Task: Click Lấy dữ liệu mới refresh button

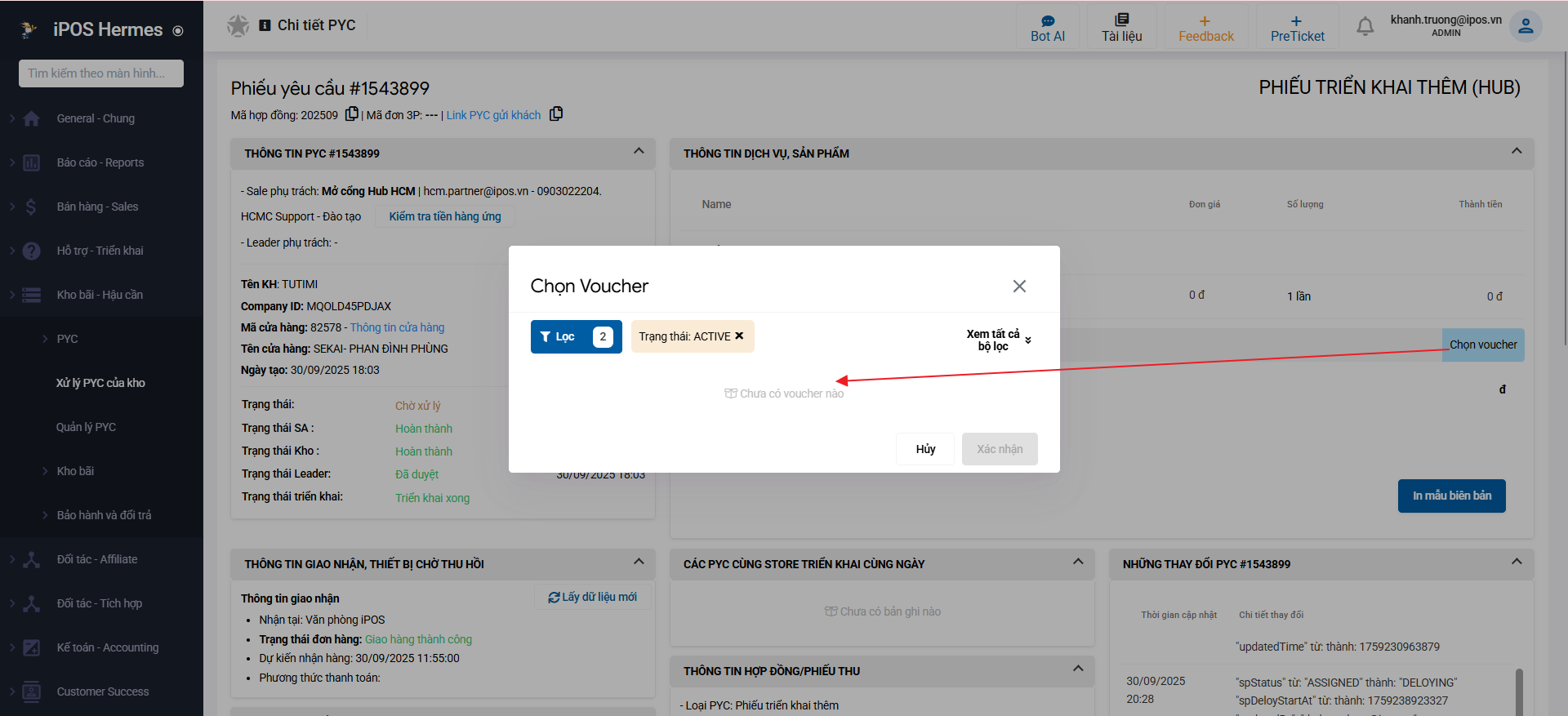Action: (593, 597)
